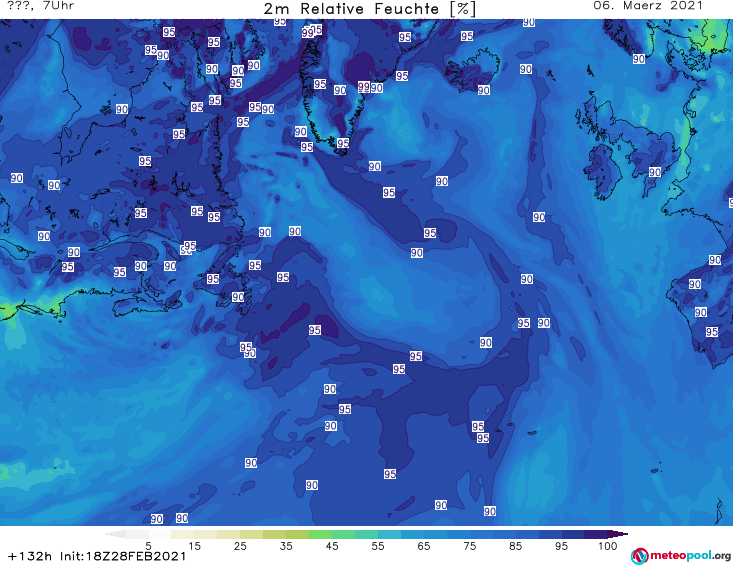Click the legend scale value 55

pyautogui.click(x=377, y=546)
